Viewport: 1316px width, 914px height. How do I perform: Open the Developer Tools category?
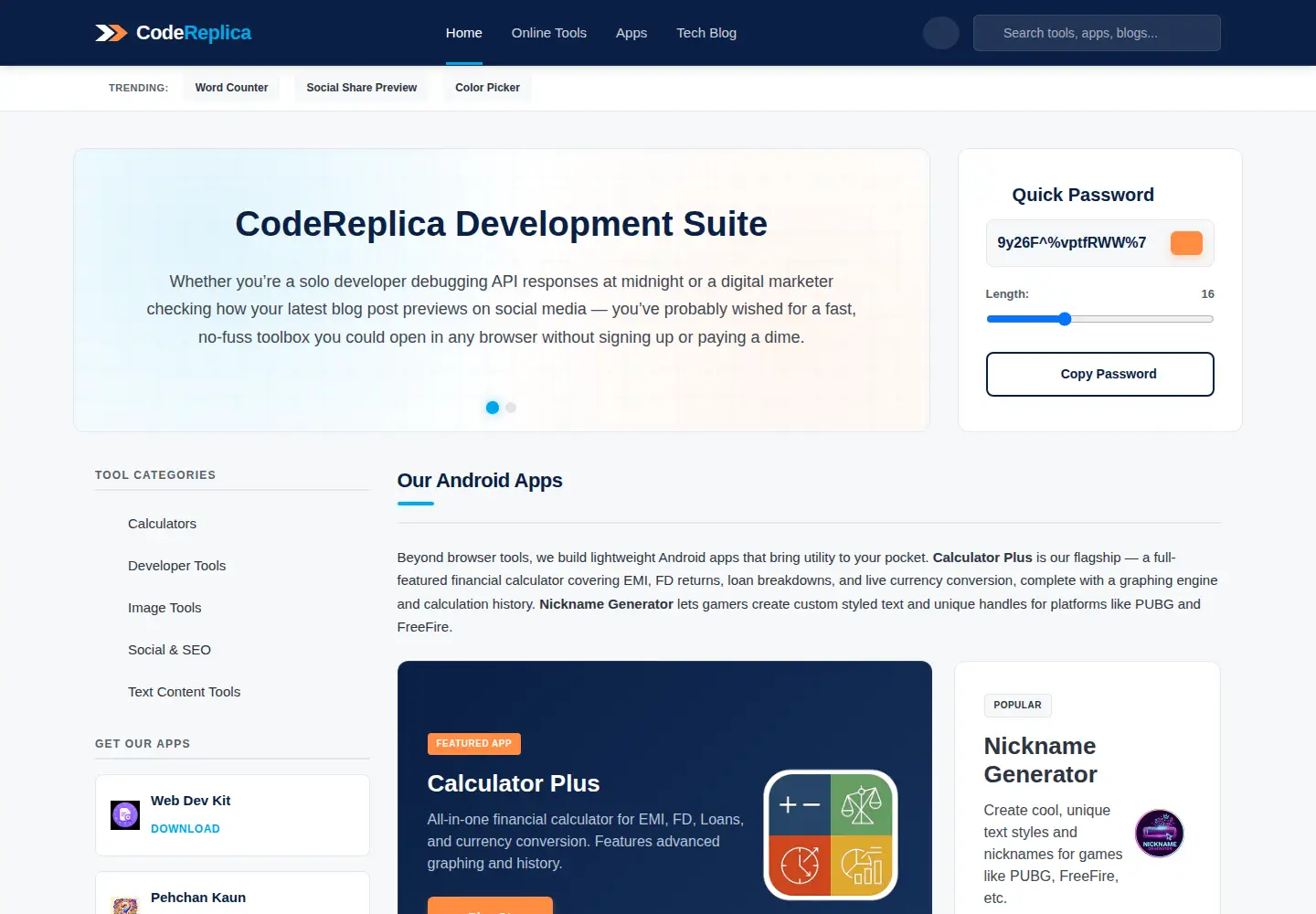tap(177, 566)
